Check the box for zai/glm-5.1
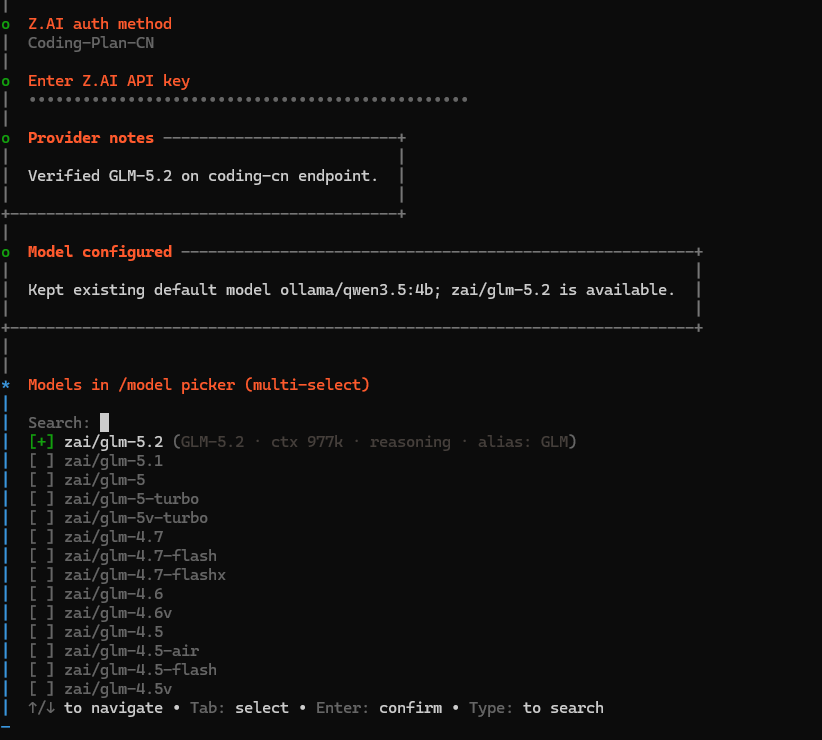 click(41, 461)
